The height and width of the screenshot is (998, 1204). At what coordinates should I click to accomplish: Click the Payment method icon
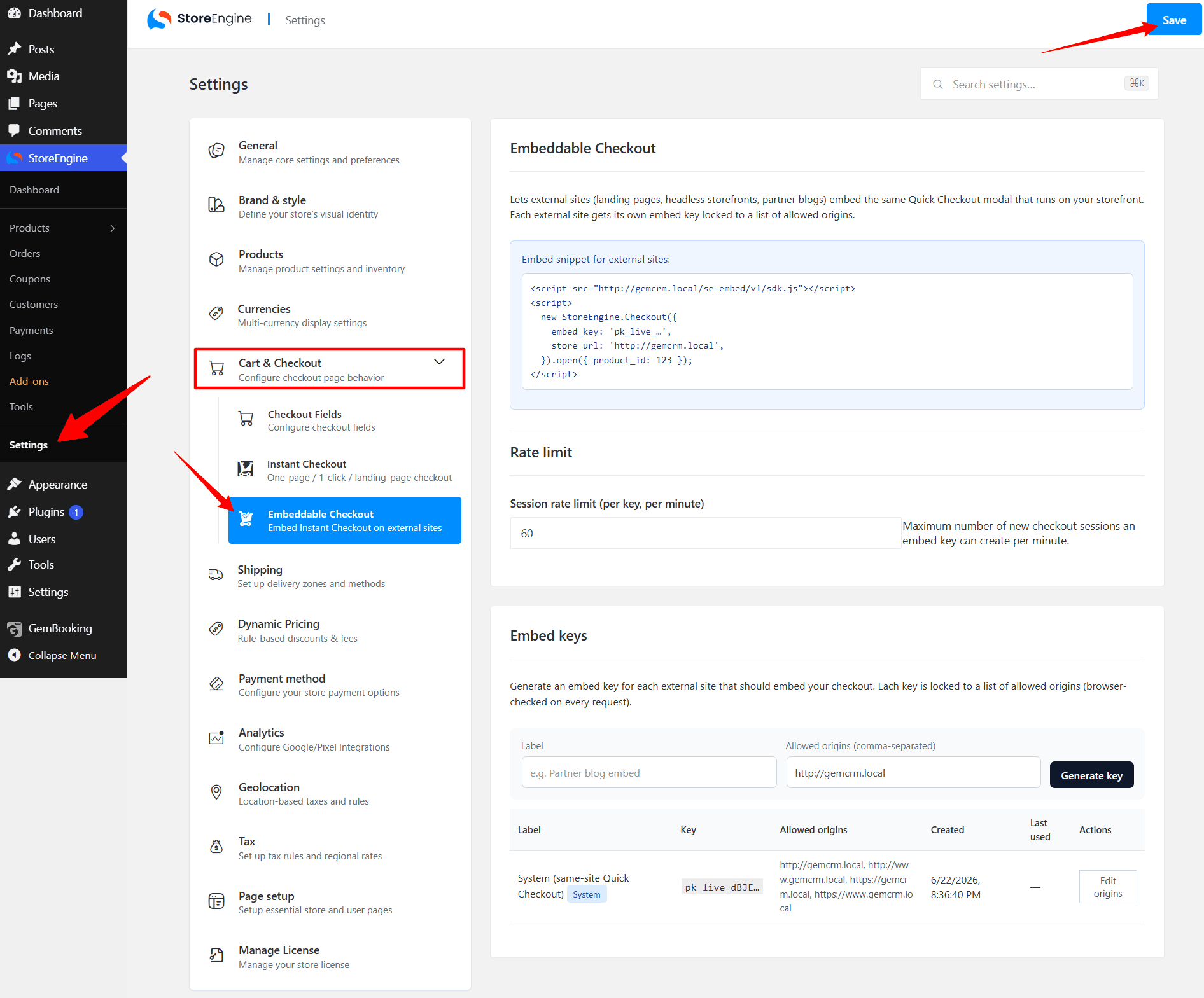(x=216, y=684)
